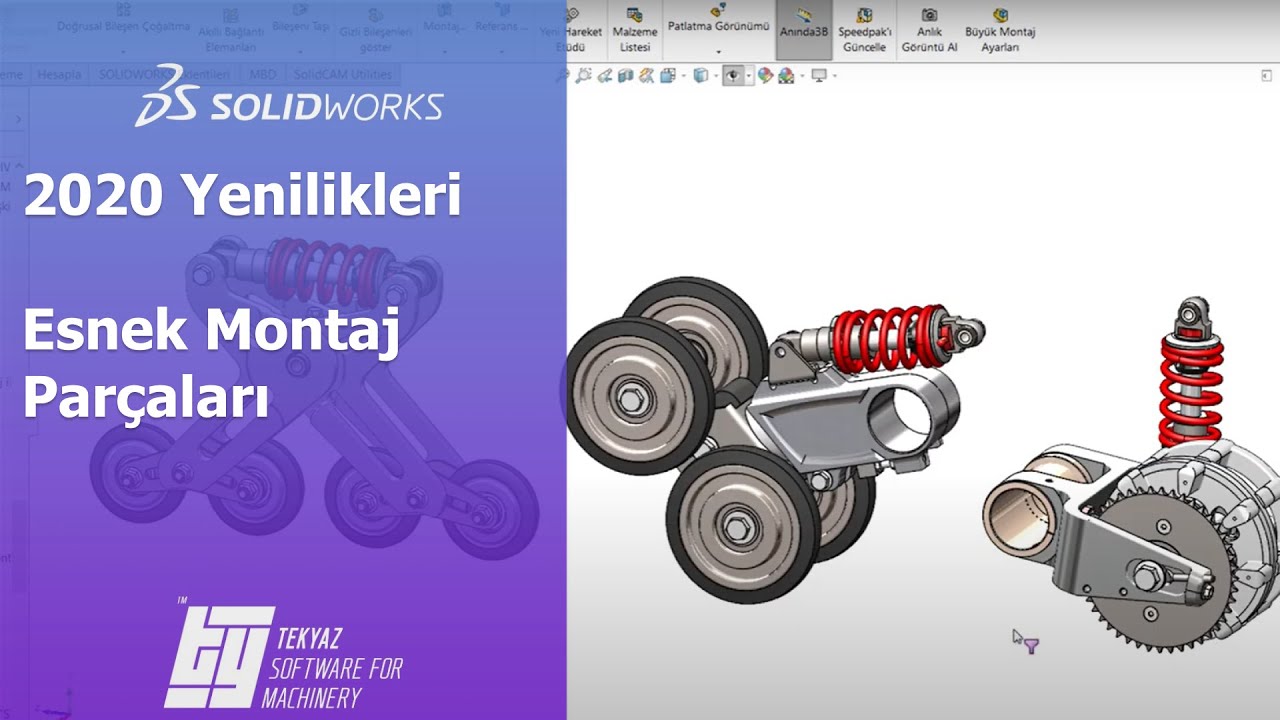
Task: Click Akıllı Bağlantı Elemanları tool
Action: [x=230, y=30]
